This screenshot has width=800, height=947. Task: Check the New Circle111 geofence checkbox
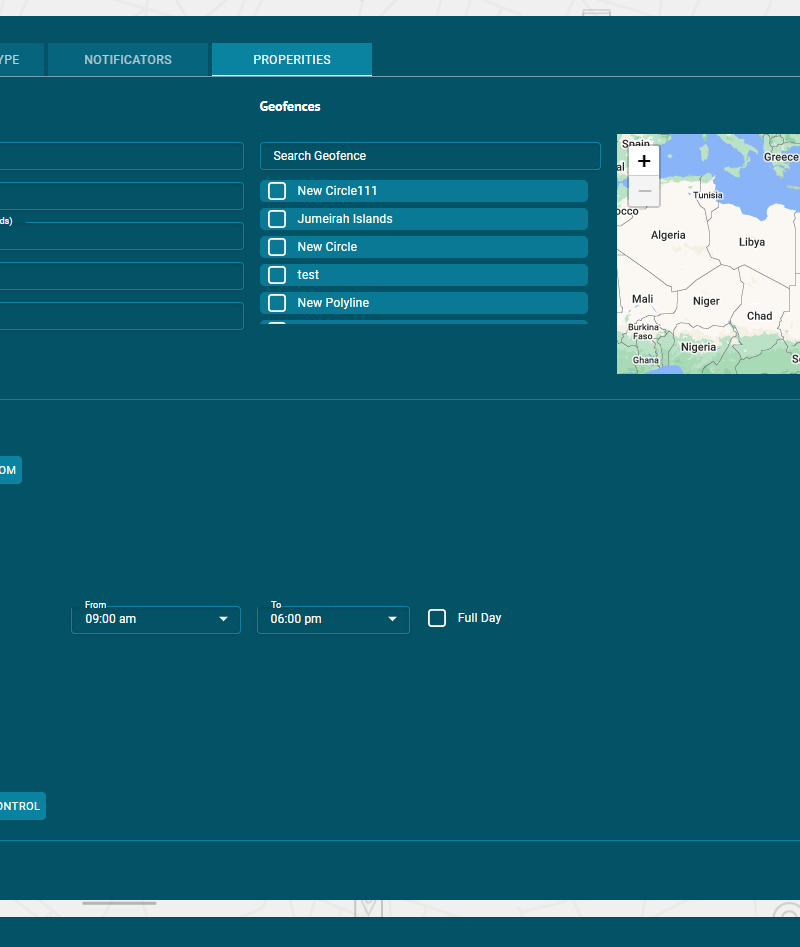(x=277, y=191)
